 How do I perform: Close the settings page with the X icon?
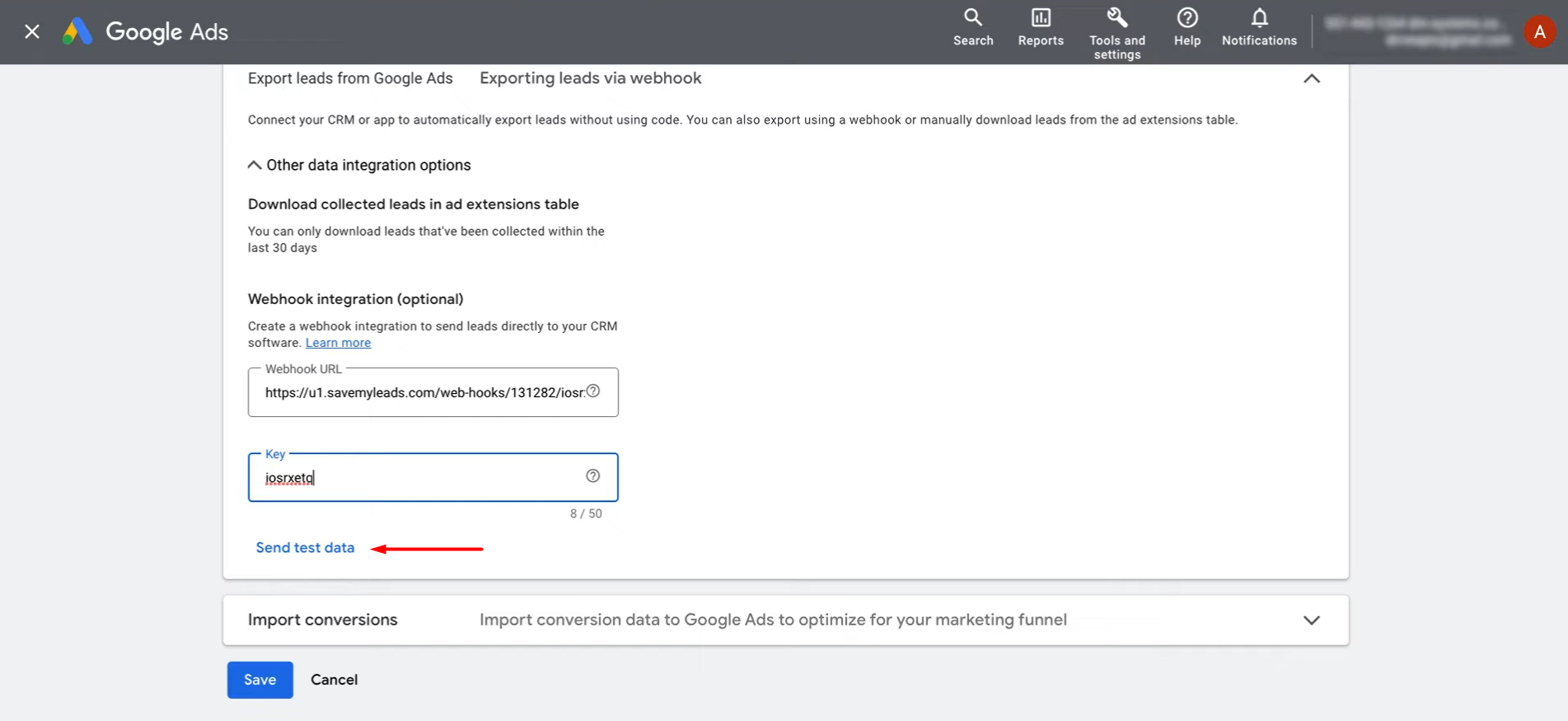[x=32, y=31]
